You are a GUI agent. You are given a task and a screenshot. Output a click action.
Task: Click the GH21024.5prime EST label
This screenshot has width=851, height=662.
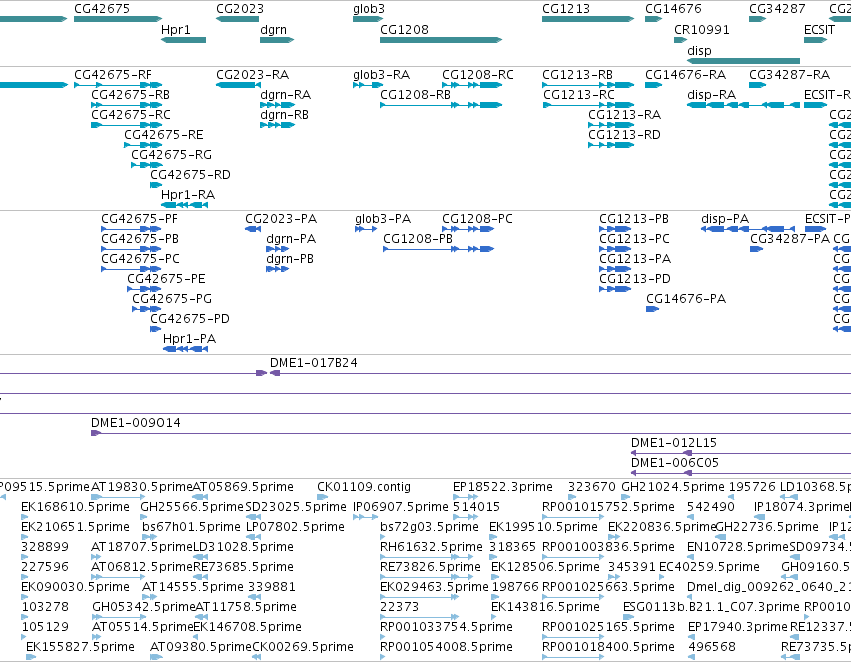(x=672, y=487)
